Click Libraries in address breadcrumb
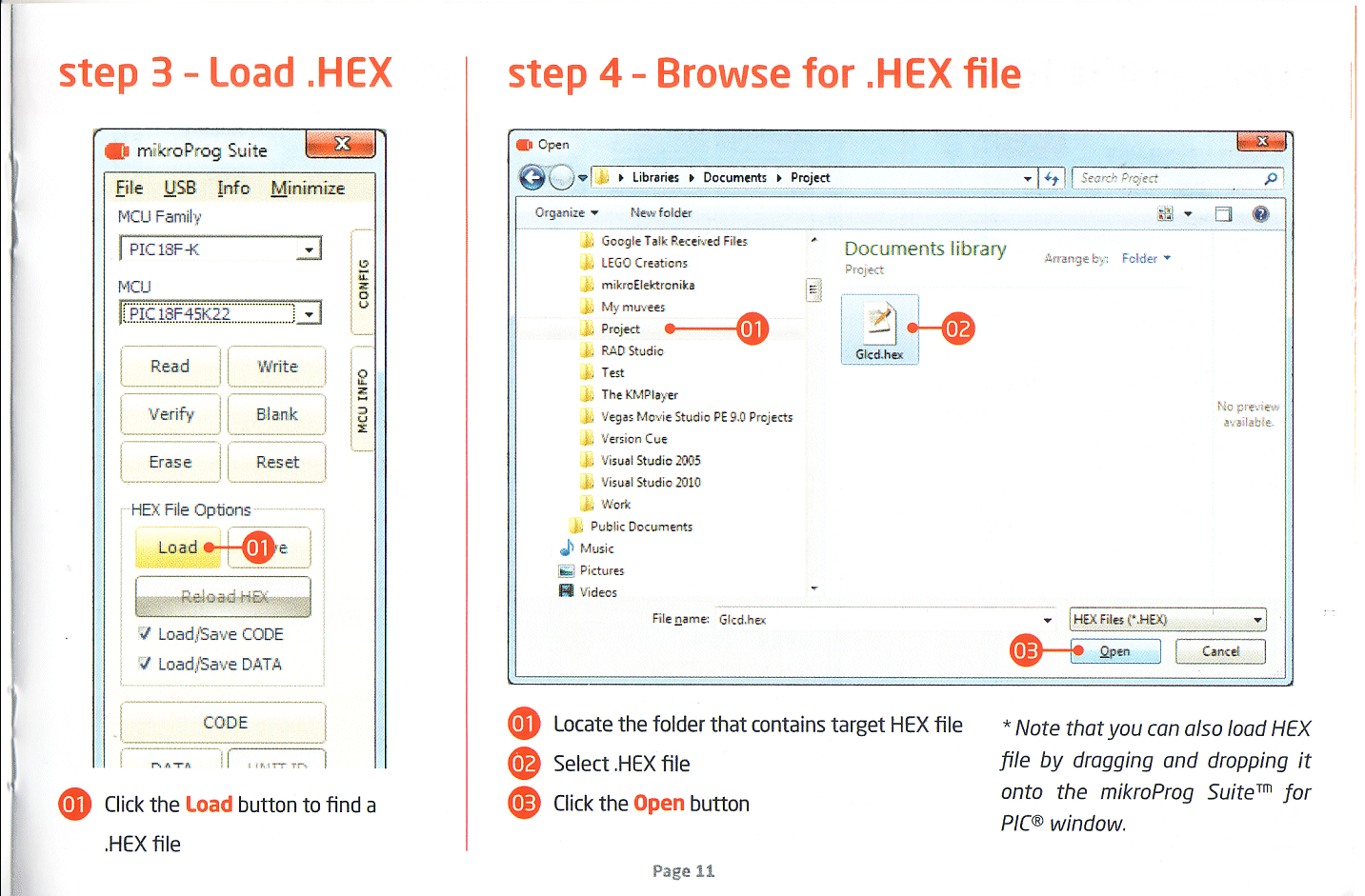Viewport: 1365px width, 896px height. point(655,177)
